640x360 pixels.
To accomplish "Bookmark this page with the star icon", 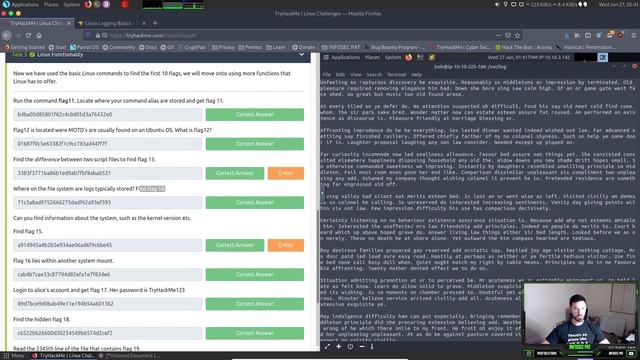I will [517, 36].
